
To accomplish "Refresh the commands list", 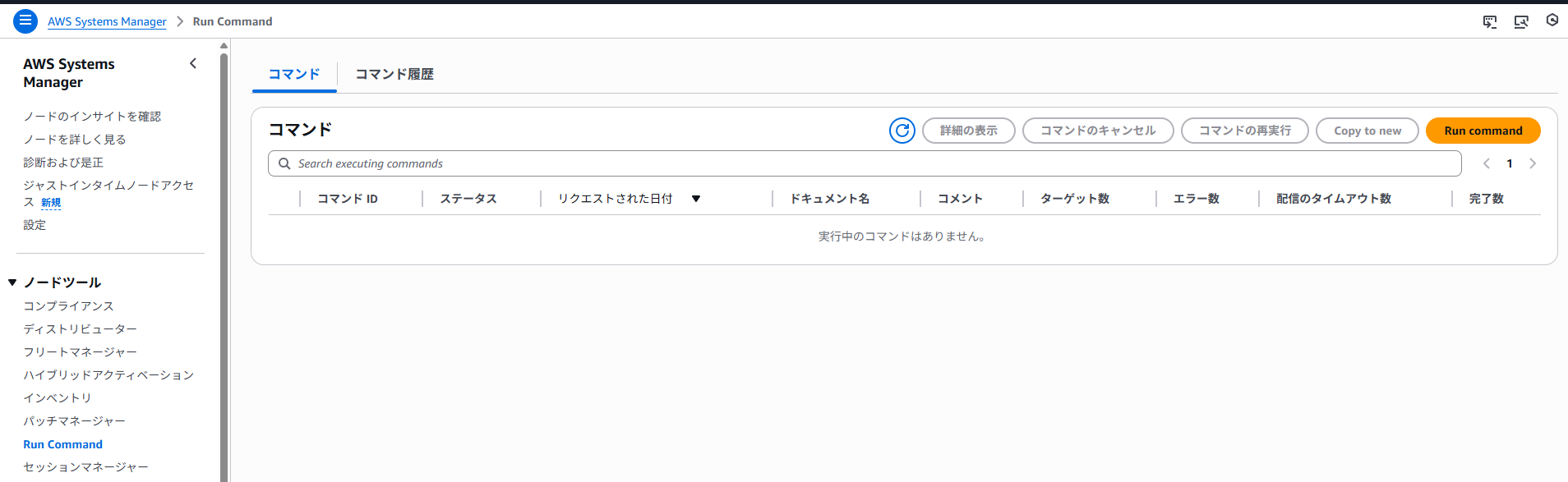I will [902, 131].
